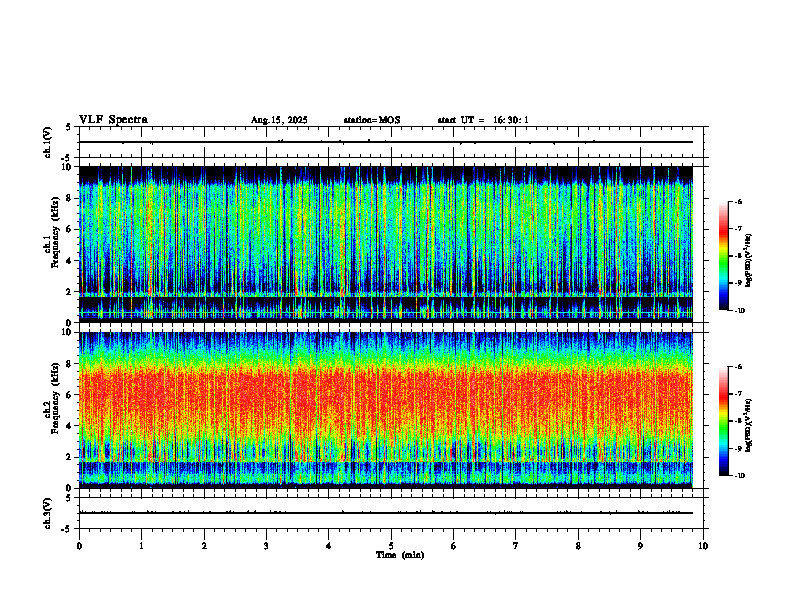Click time axis tick label "3"
Image resolution: width=792 pixels, height=612 pixels.
click(x=266, y=546)
